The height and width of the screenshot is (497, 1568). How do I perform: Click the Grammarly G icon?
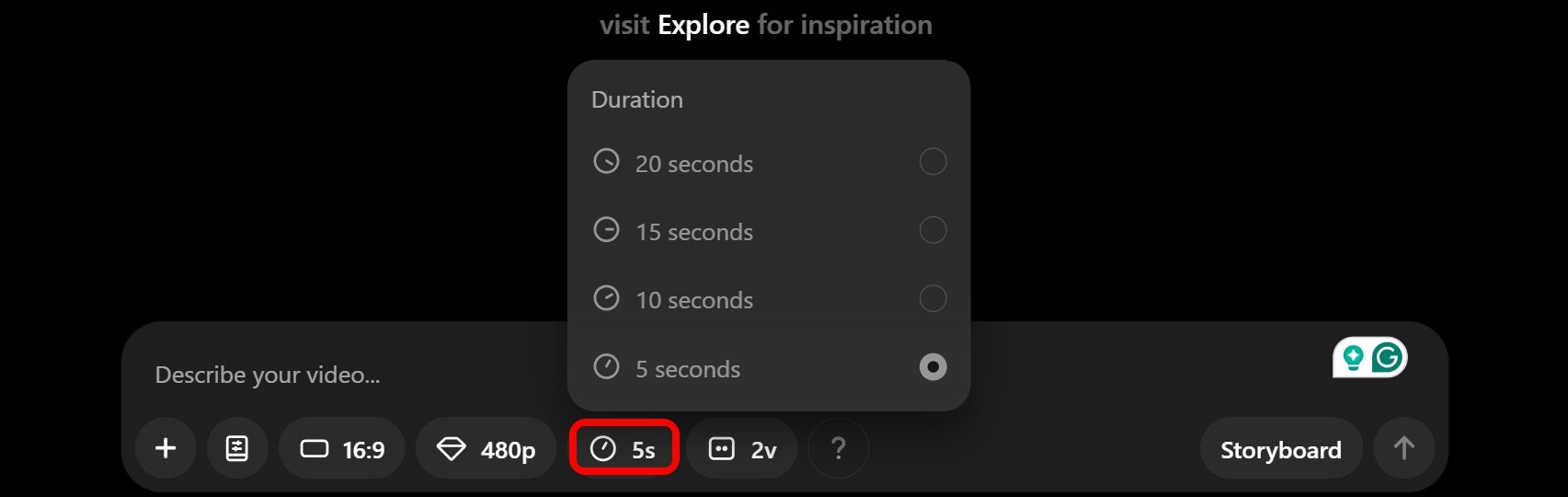[x=1388, y=357]
